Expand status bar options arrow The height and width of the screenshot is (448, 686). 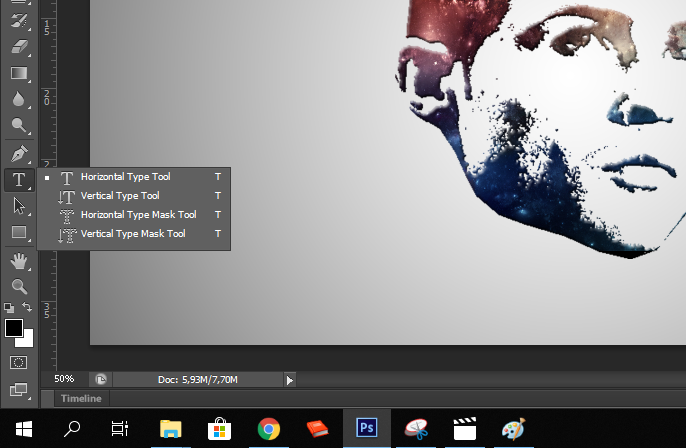point(290,380)
